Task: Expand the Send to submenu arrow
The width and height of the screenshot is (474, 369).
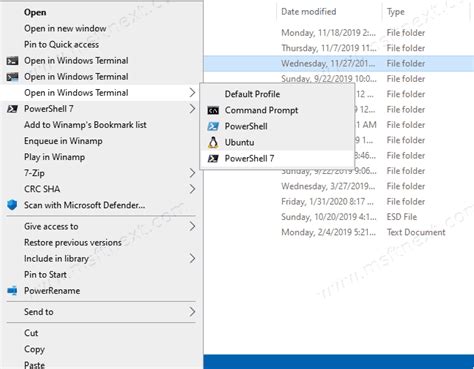Action: [192, 312]
